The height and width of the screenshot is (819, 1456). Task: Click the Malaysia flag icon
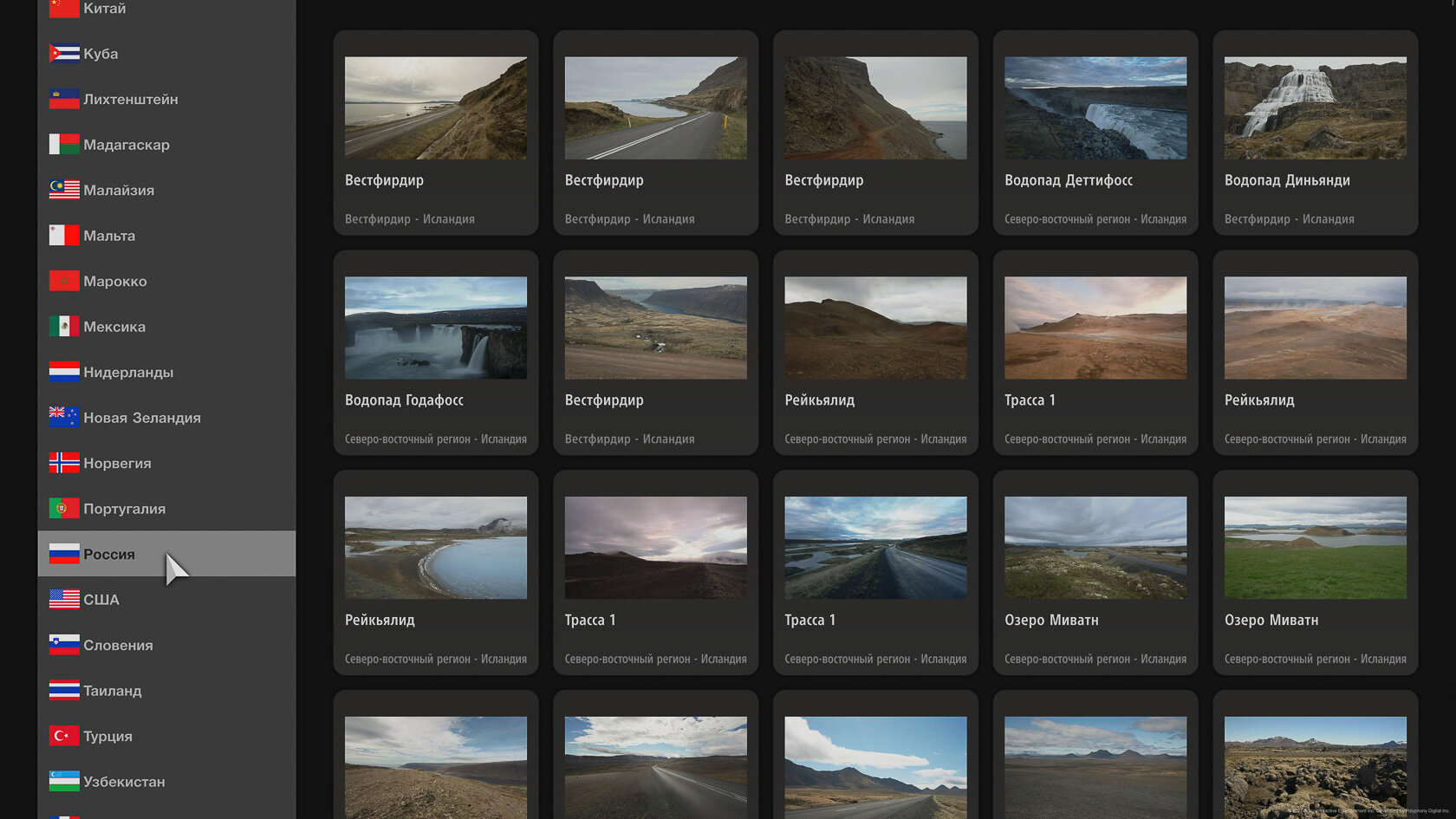(x=64, y=190)
